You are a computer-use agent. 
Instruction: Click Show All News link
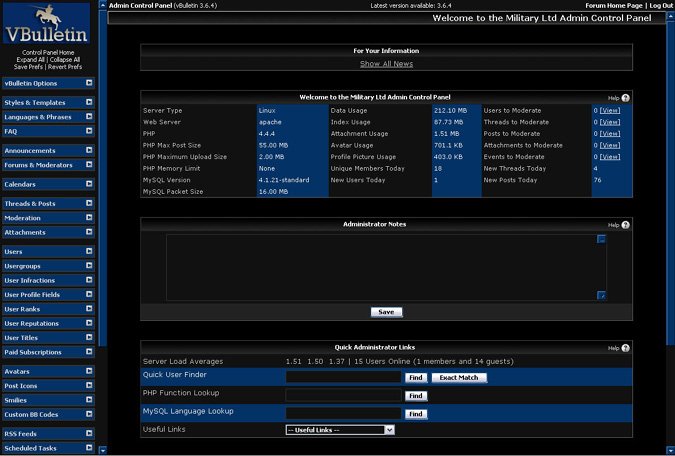[386, 64]
